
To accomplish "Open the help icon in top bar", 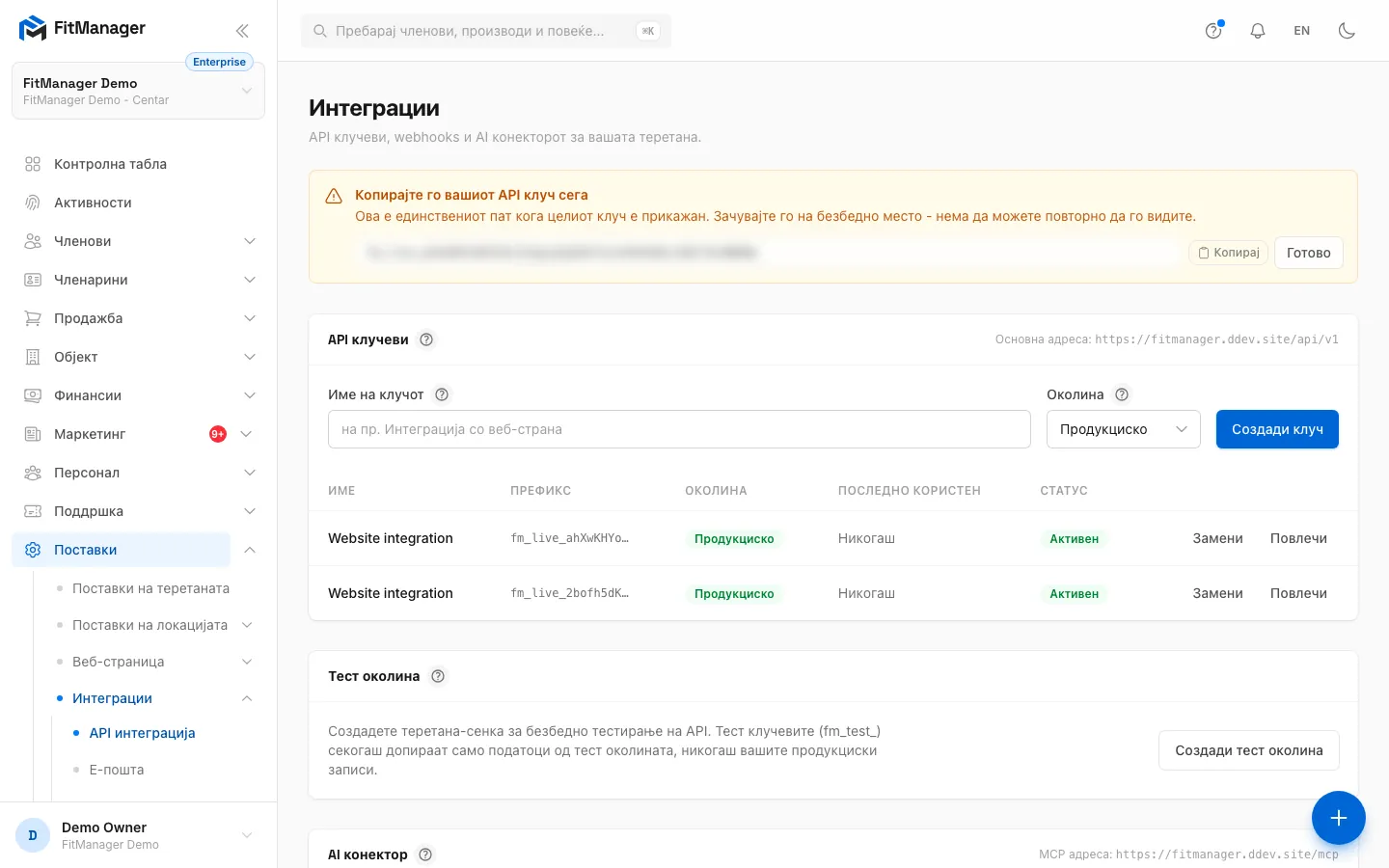I will coord(1213,31).
